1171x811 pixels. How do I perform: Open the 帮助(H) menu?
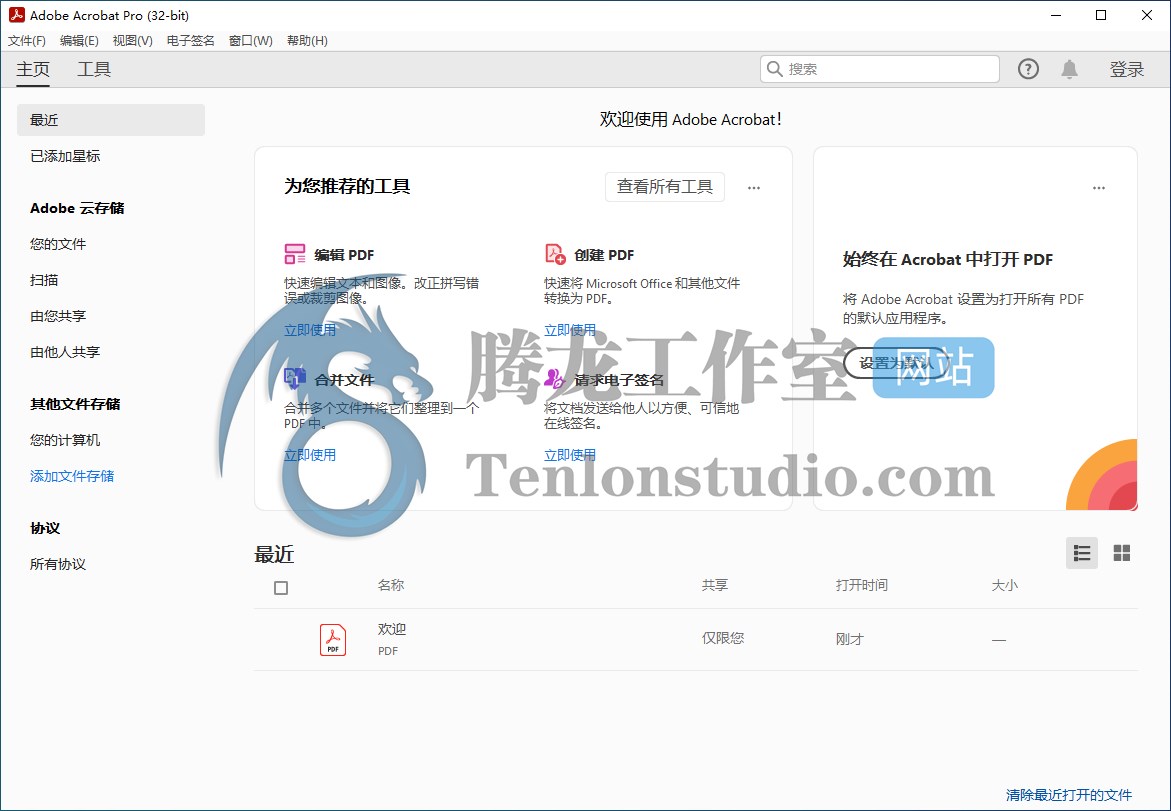coord(308,40)
